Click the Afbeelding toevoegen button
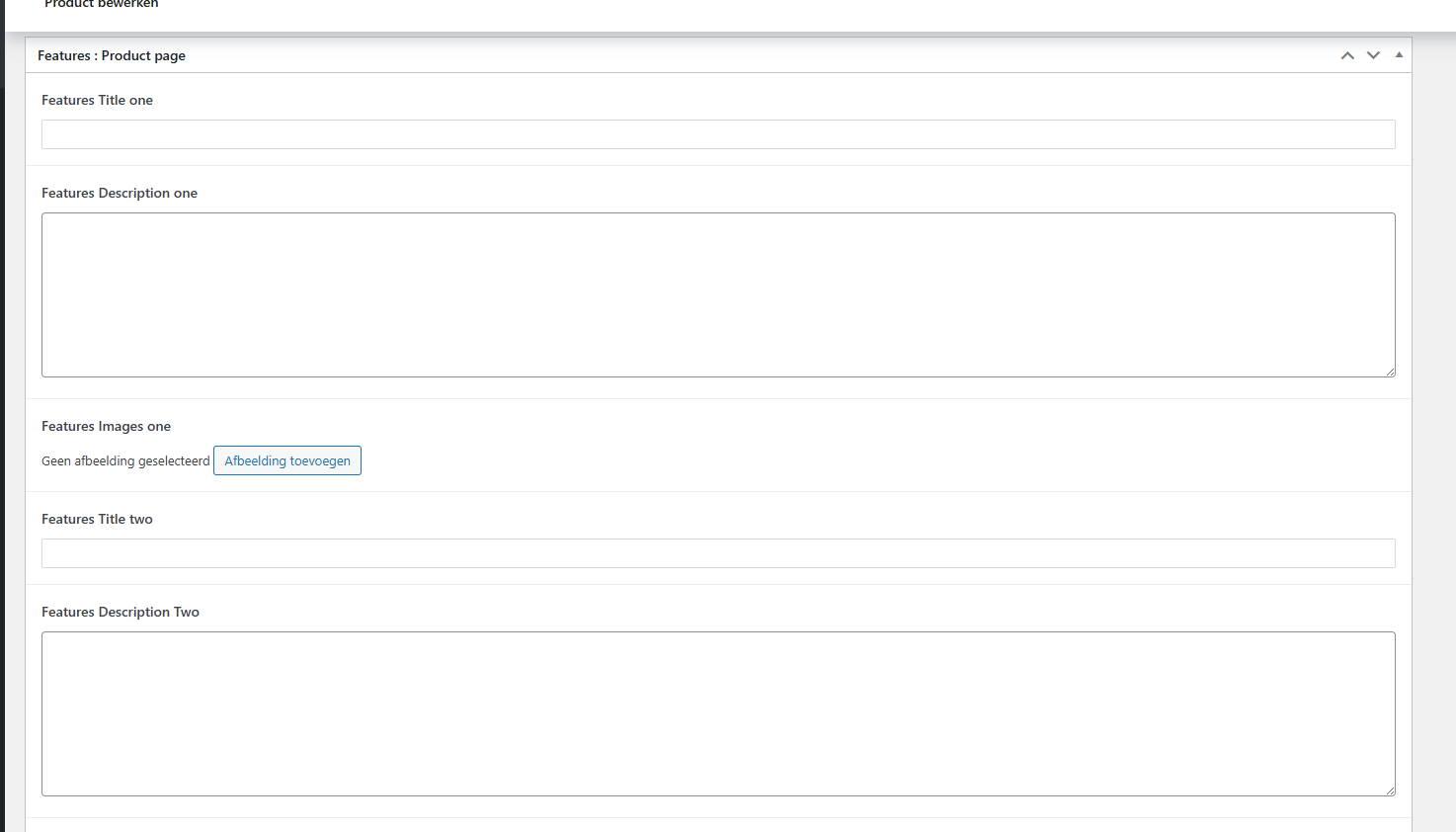Viewport: 1456px width, 832px height. (287, 460)
